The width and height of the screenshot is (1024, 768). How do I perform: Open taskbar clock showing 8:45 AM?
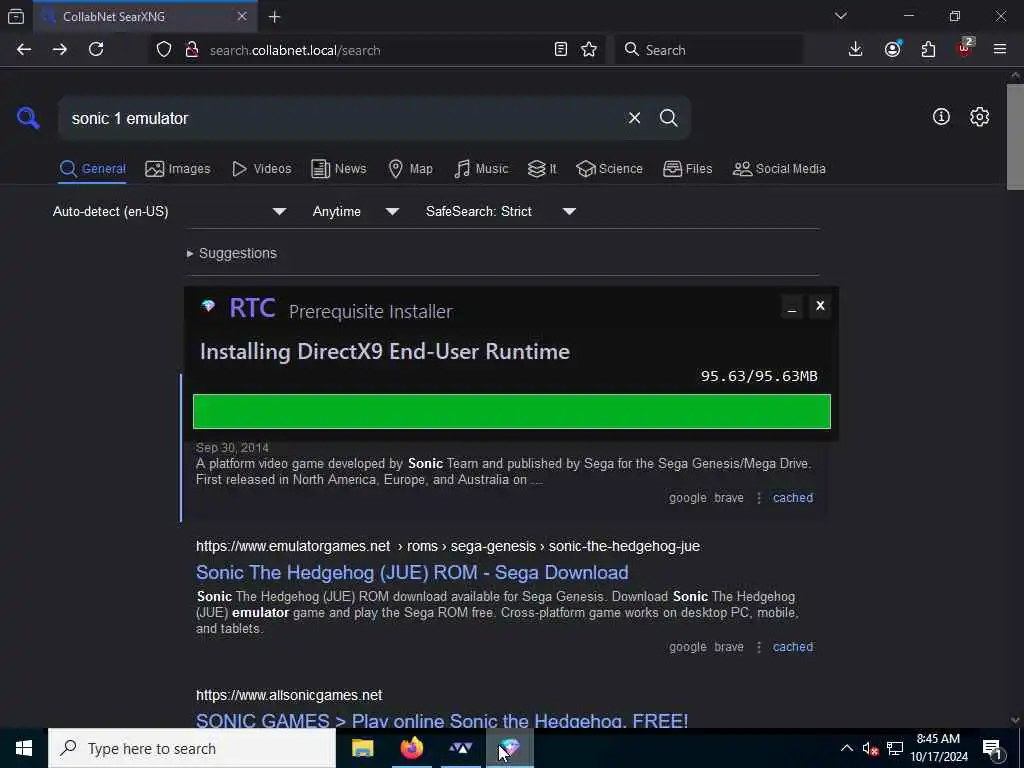tap(938, 748)
